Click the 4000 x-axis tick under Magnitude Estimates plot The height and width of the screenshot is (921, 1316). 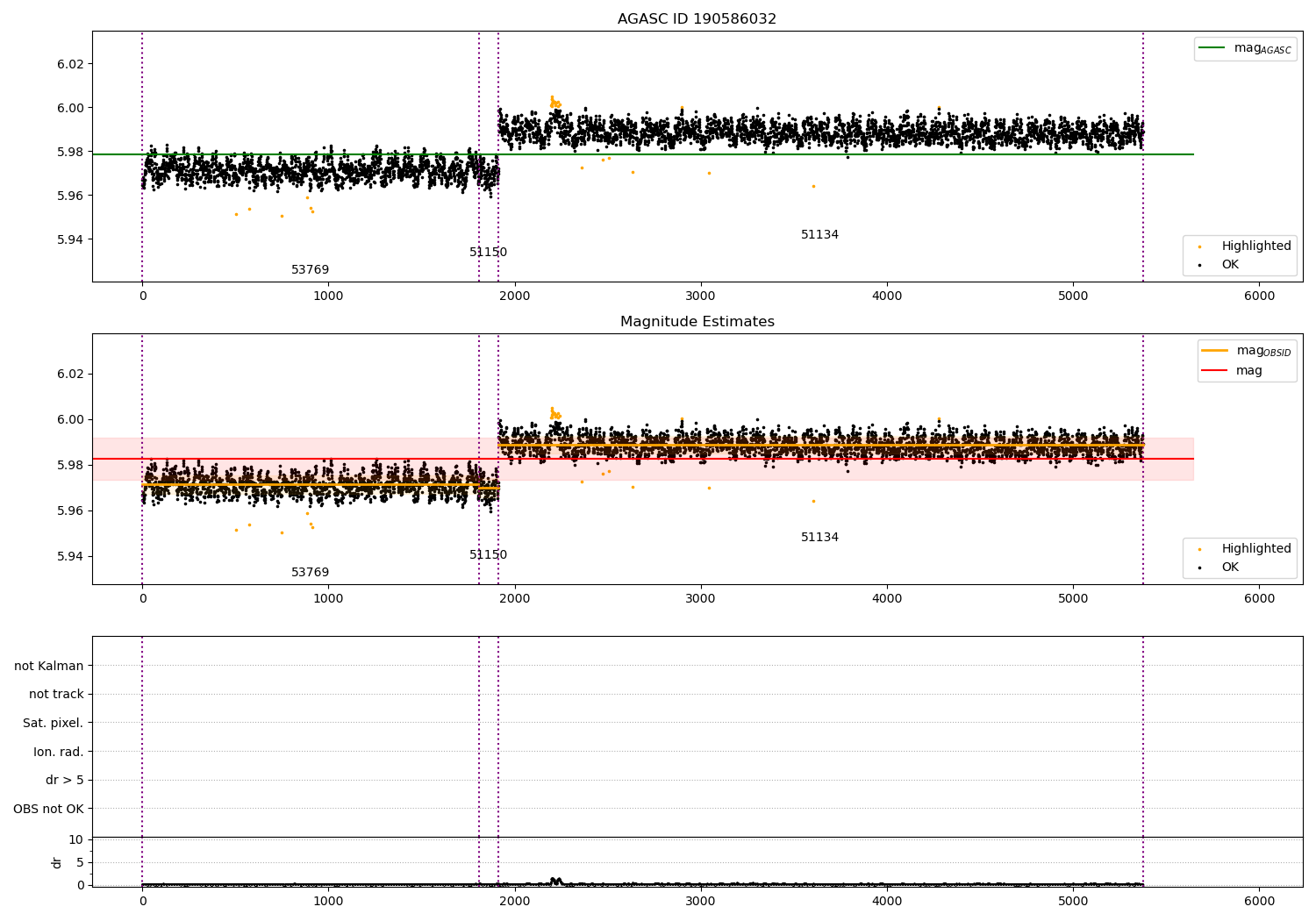[887, 598]
